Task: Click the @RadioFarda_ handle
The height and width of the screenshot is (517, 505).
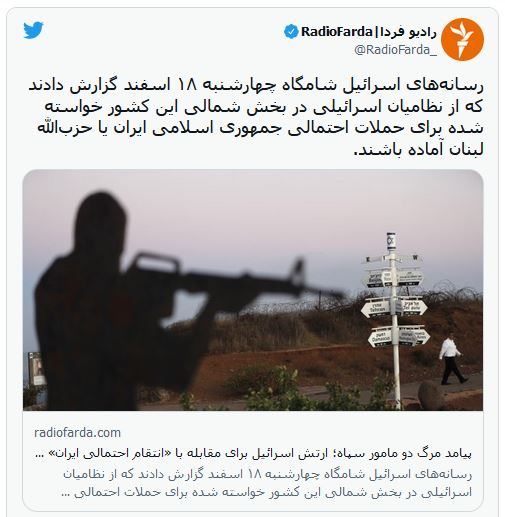Action: pos(395,50)
